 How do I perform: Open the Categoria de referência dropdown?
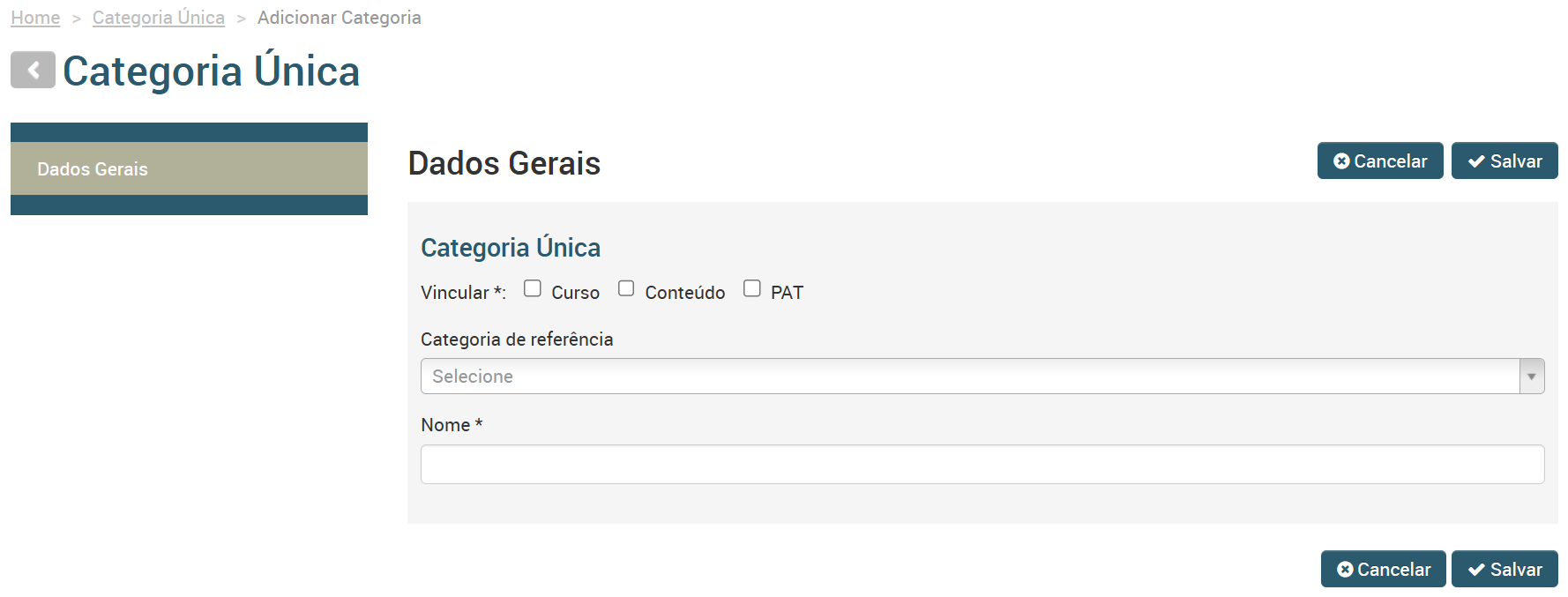tap(982, 377)
